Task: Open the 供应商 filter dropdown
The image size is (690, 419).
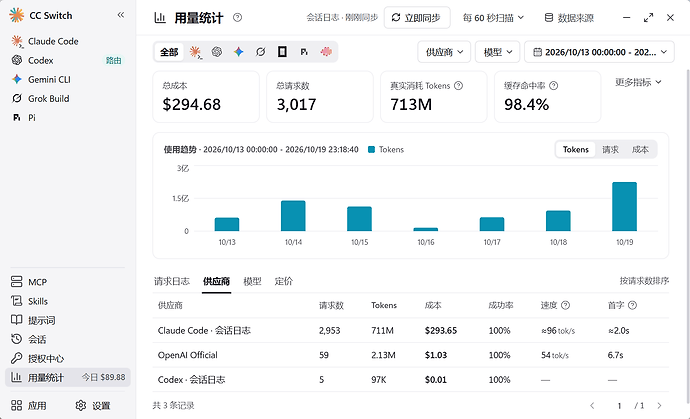Action: pos(444,52)
